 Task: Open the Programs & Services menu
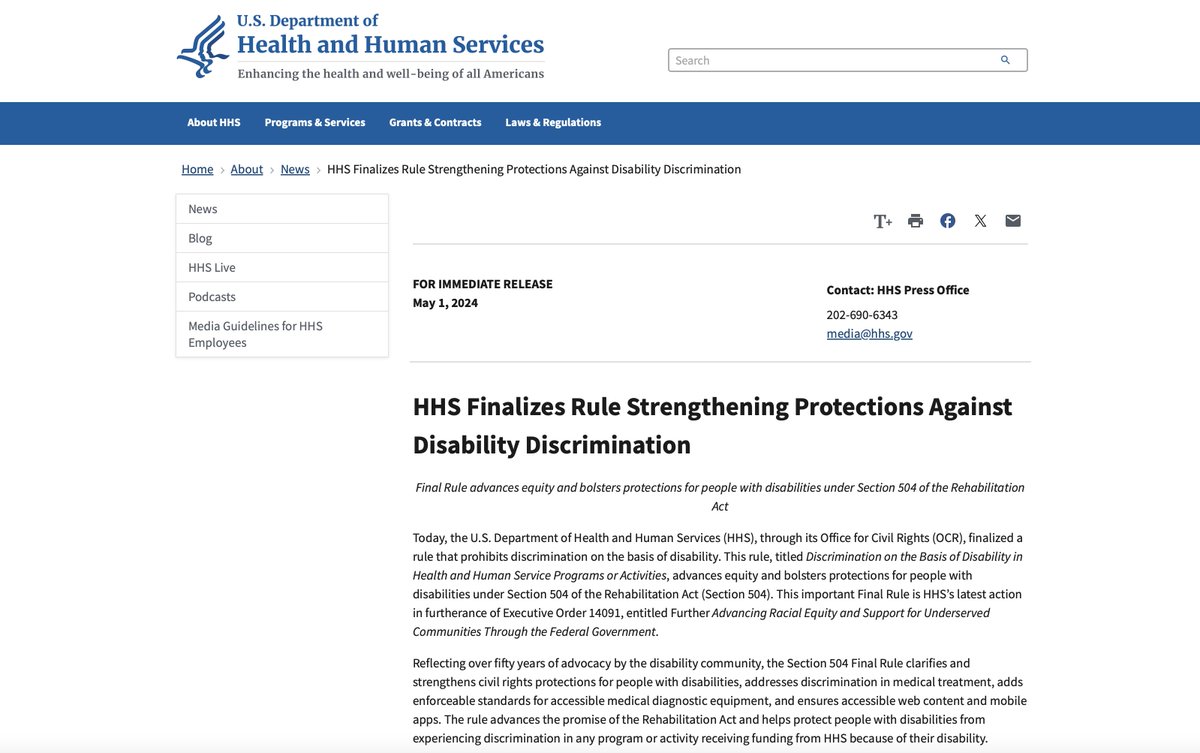(x=315, y=123)
